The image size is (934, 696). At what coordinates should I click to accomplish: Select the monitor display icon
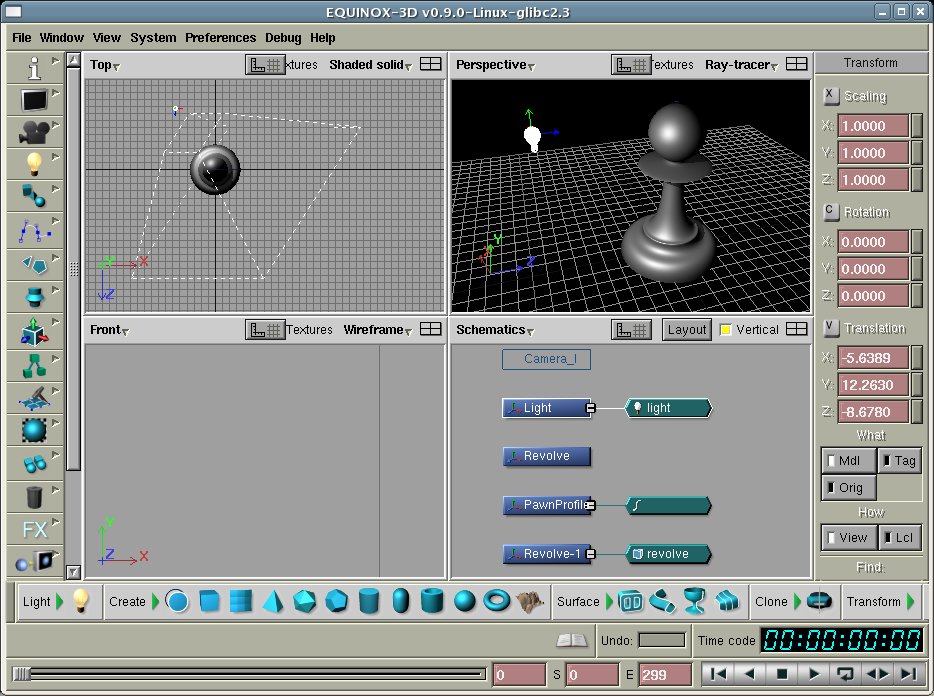tap(34, 100)
